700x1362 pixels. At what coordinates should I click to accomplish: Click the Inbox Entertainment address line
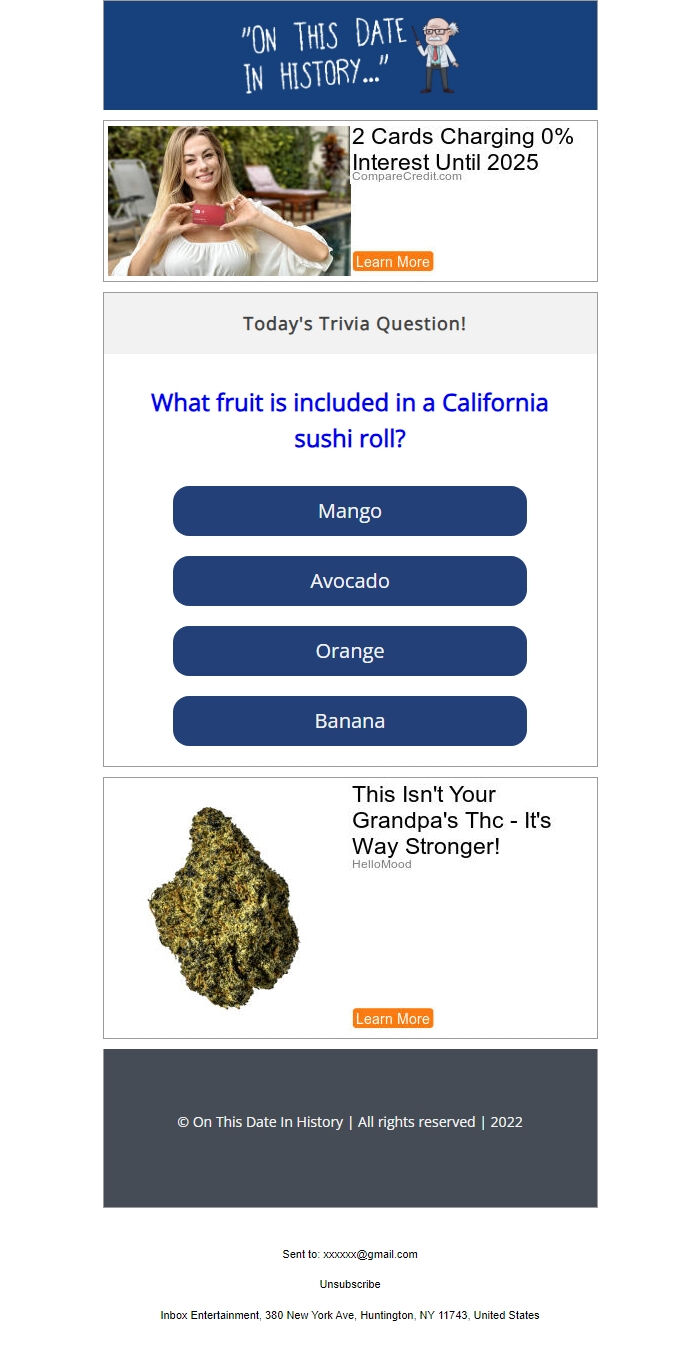click(x=349, y=1315)
